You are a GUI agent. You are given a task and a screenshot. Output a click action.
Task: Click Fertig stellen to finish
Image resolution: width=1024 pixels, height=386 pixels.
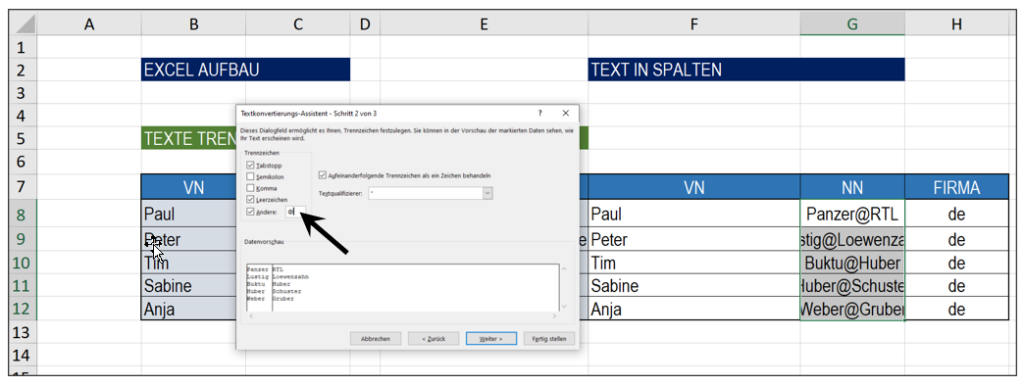(x=549, y=338)
